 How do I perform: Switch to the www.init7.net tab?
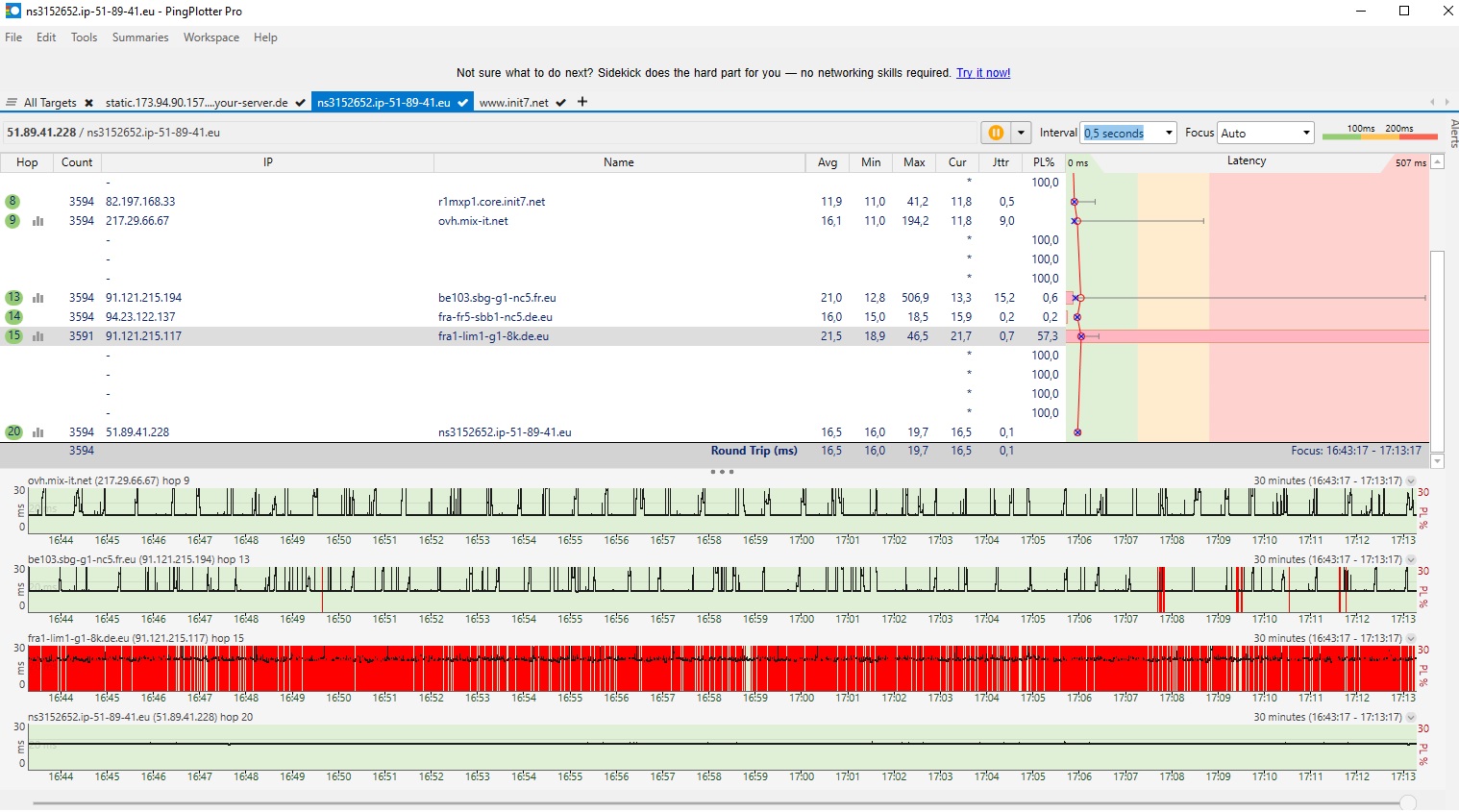pos(514,103)
